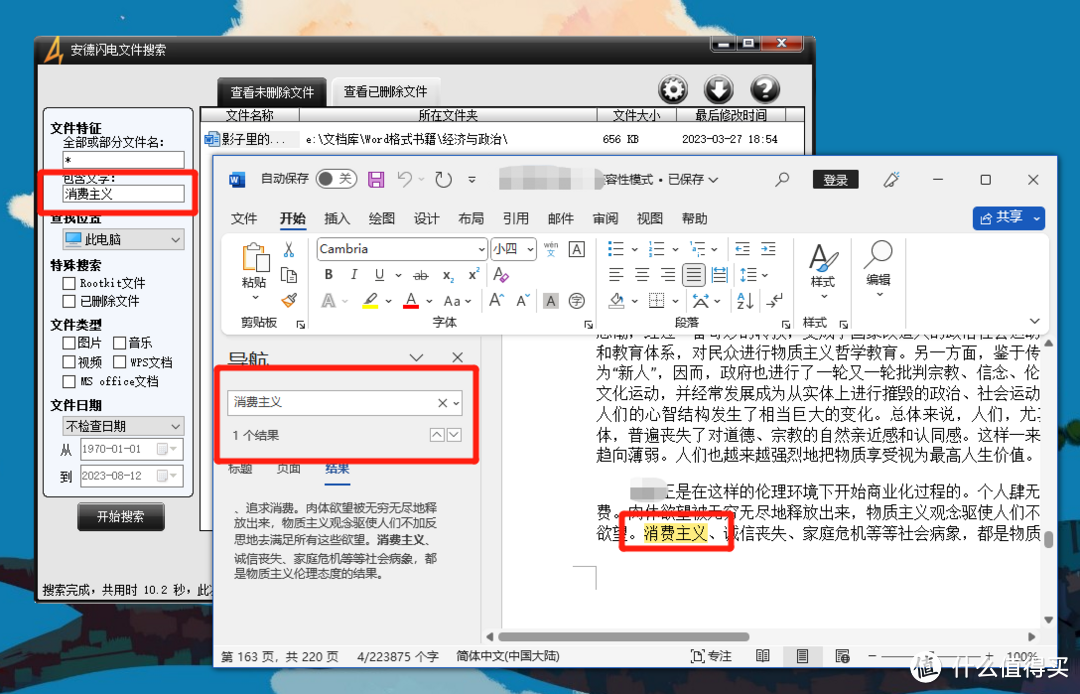Switch to 查看未删除文件 tab
Viewport: 1080px width, 694px height.
(x=272, y=92)
